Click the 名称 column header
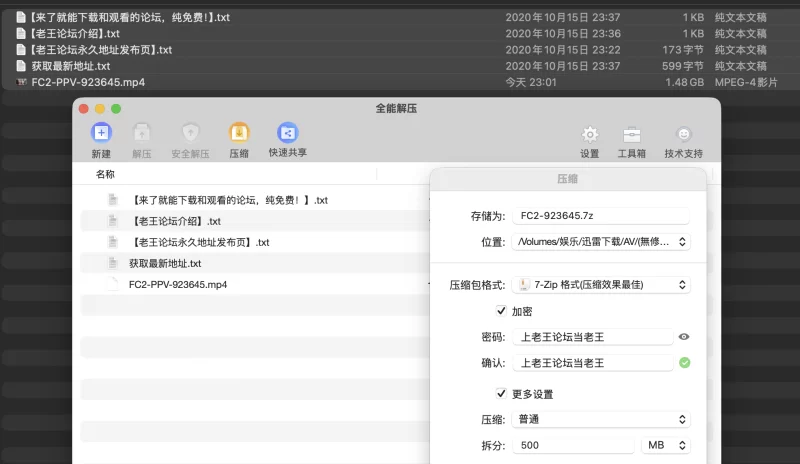This screenshot has height=464, width=800. click(x=106, y=175)
